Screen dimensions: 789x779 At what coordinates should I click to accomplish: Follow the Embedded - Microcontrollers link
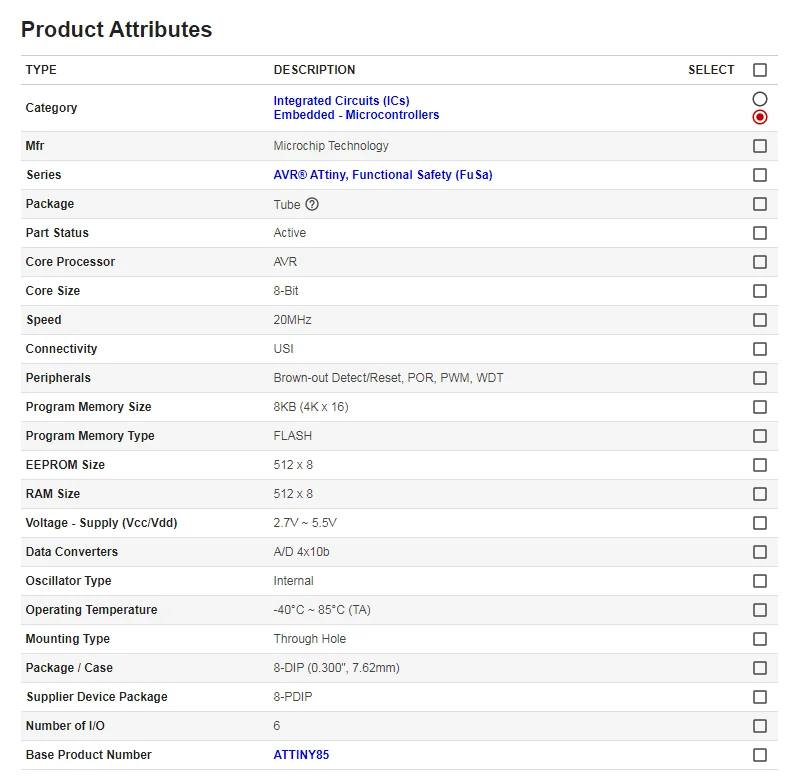[356, 115]
